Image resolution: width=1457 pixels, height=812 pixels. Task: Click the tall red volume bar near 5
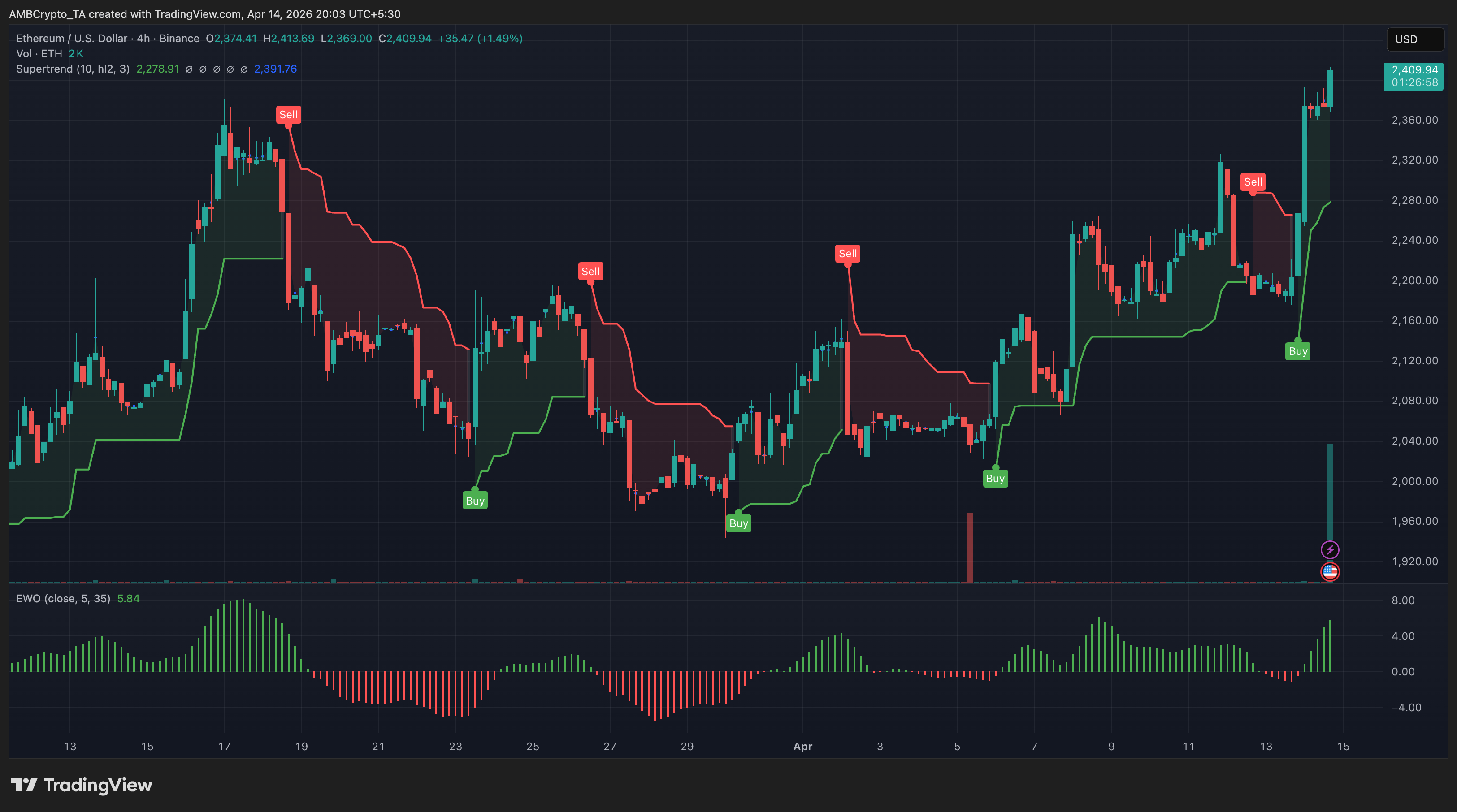tap(969, 547)
